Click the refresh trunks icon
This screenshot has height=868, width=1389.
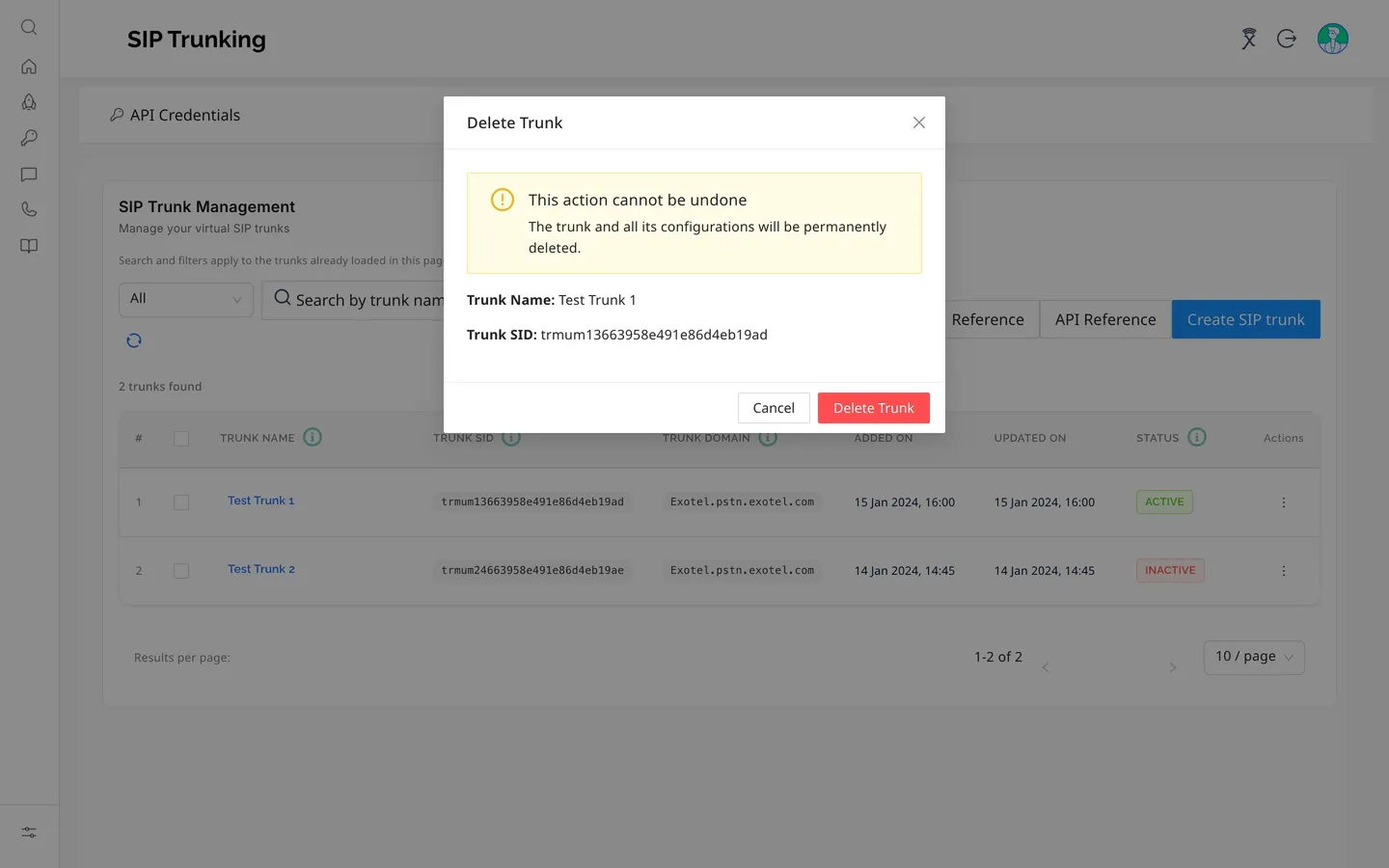point(134,340)
